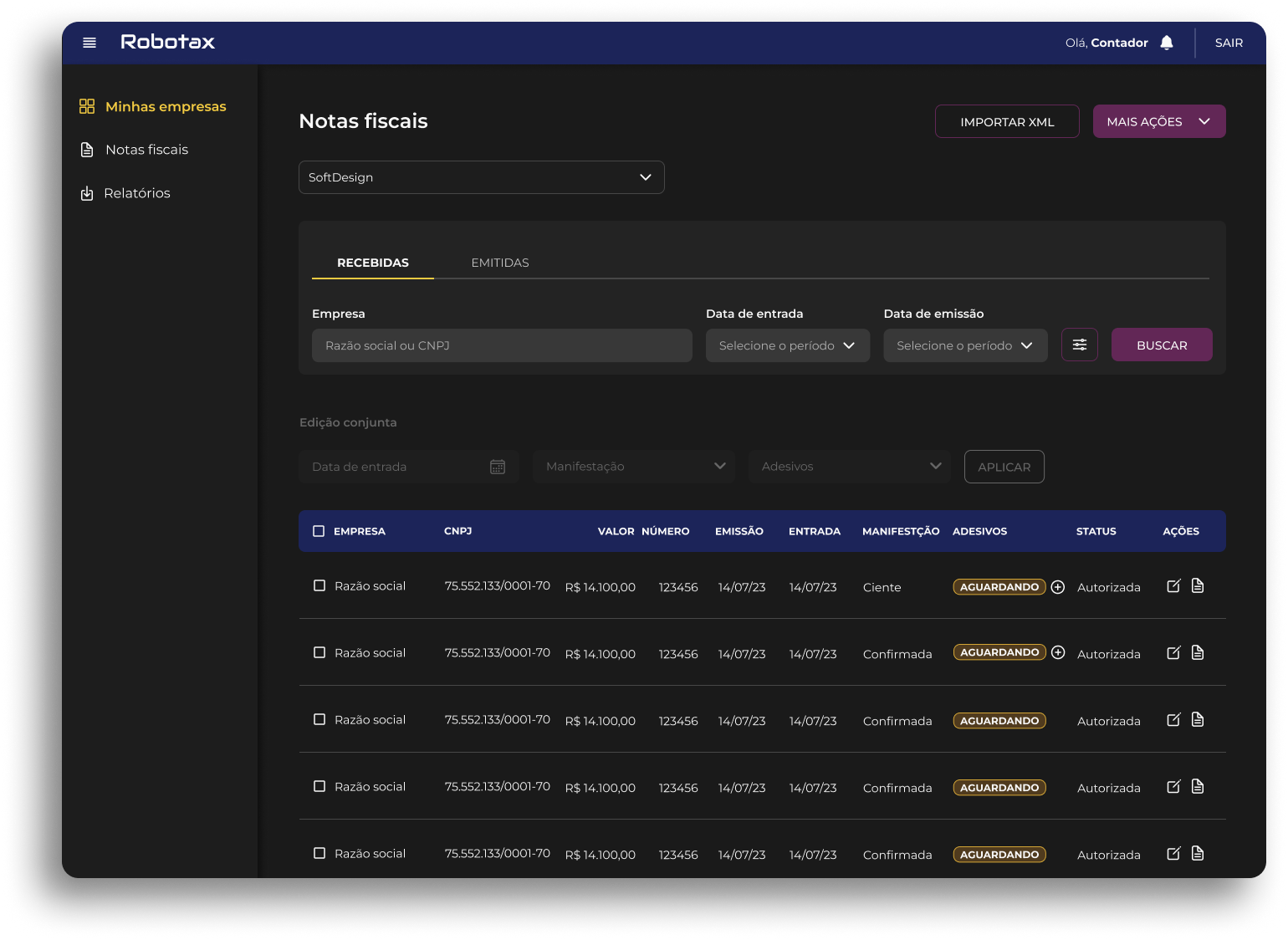This screenshot has height=940, width=1288.
Task: Click edit icon in the fourth table row
Action: point(1173,787)
